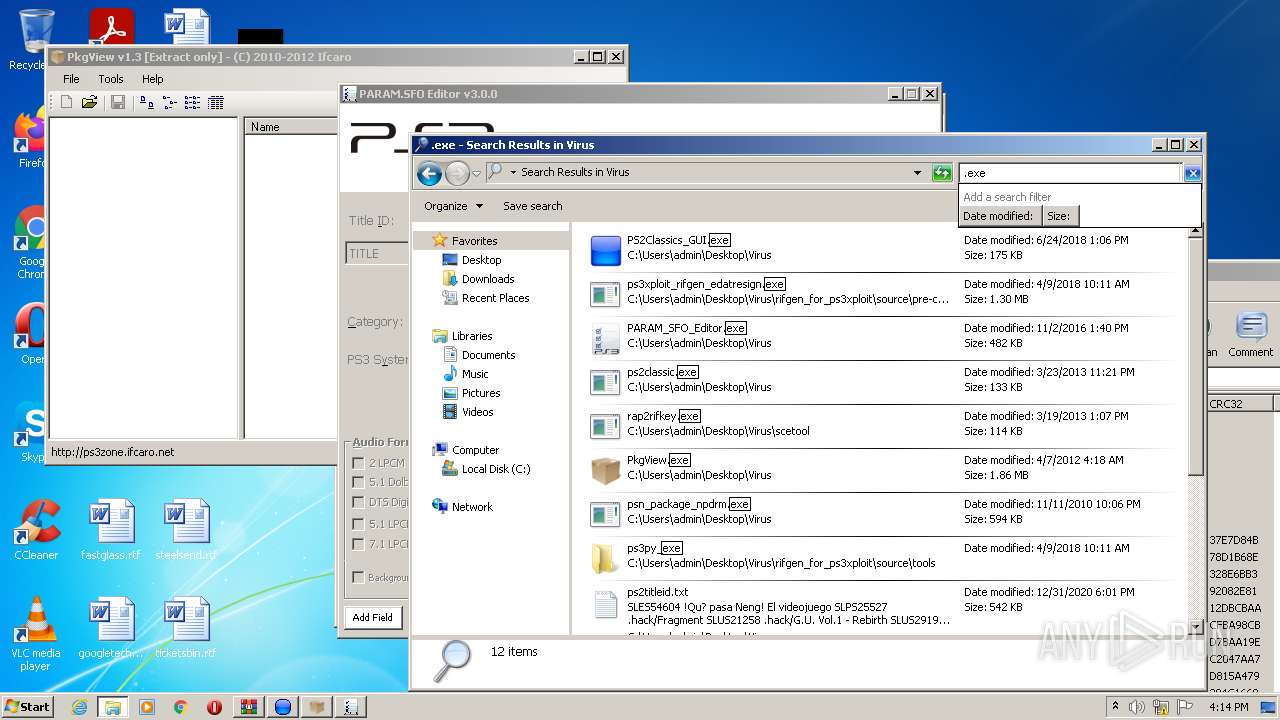Launch Chrome from the taskbar
The width and height of the screenshot is (1280, 720).
pyautogui.click(x=181, y=707)
